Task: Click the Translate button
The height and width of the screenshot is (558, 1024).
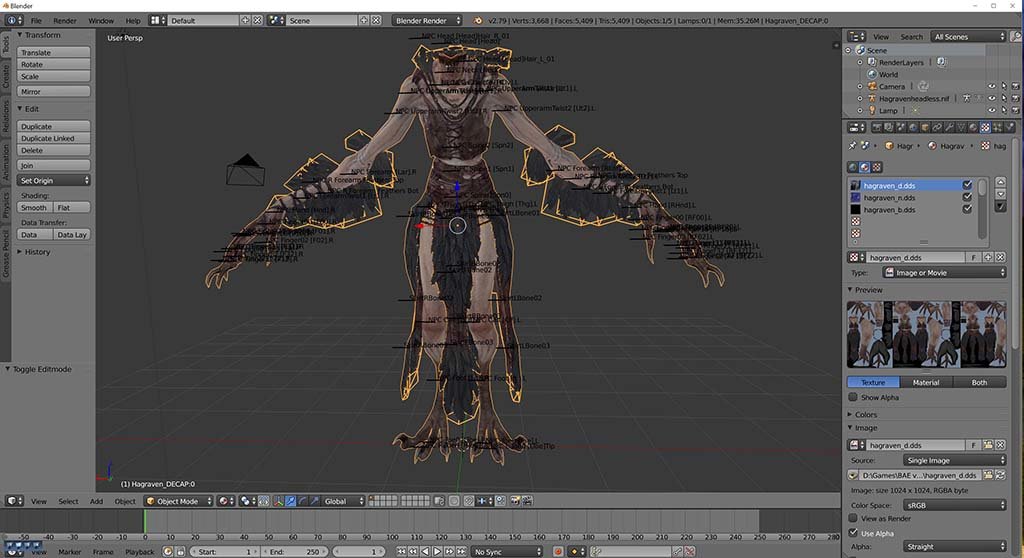Action: [x=54, y=52]
